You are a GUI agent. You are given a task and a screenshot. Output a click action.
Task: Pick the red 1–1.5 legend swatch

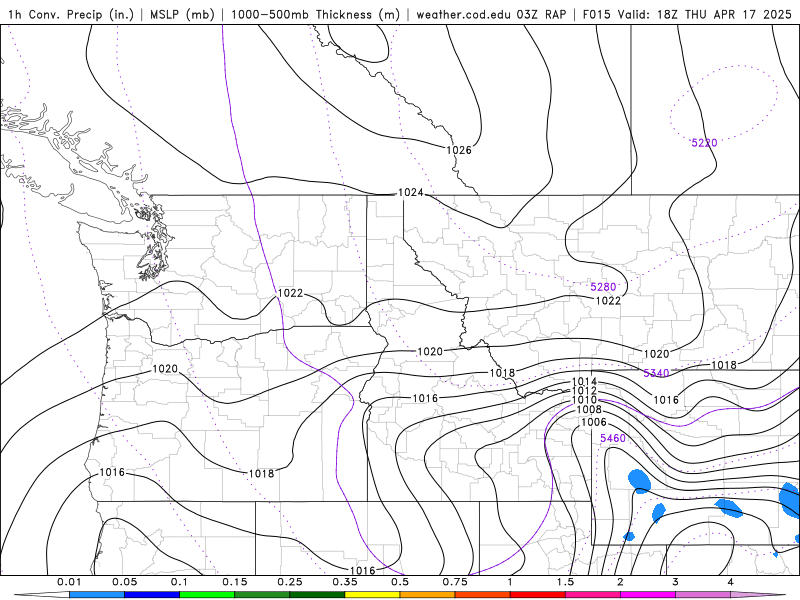pos(538,595)
